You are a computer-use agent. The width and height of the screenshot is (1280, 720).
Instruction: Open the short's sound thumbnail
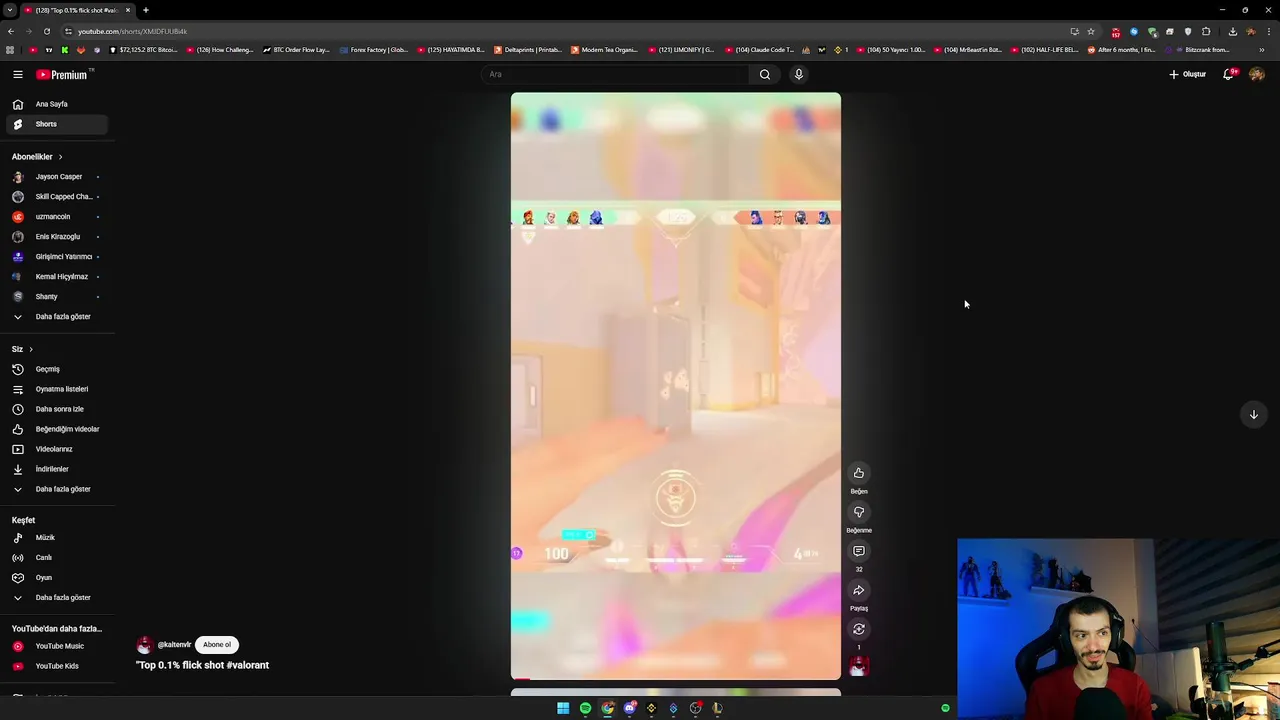click(x=859, y=666)
